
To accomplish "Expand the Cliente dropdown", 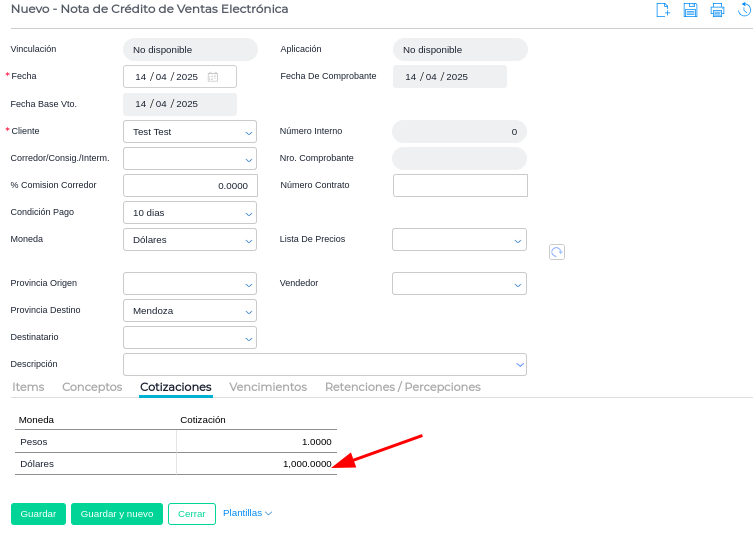I will (x=248, y=132).
